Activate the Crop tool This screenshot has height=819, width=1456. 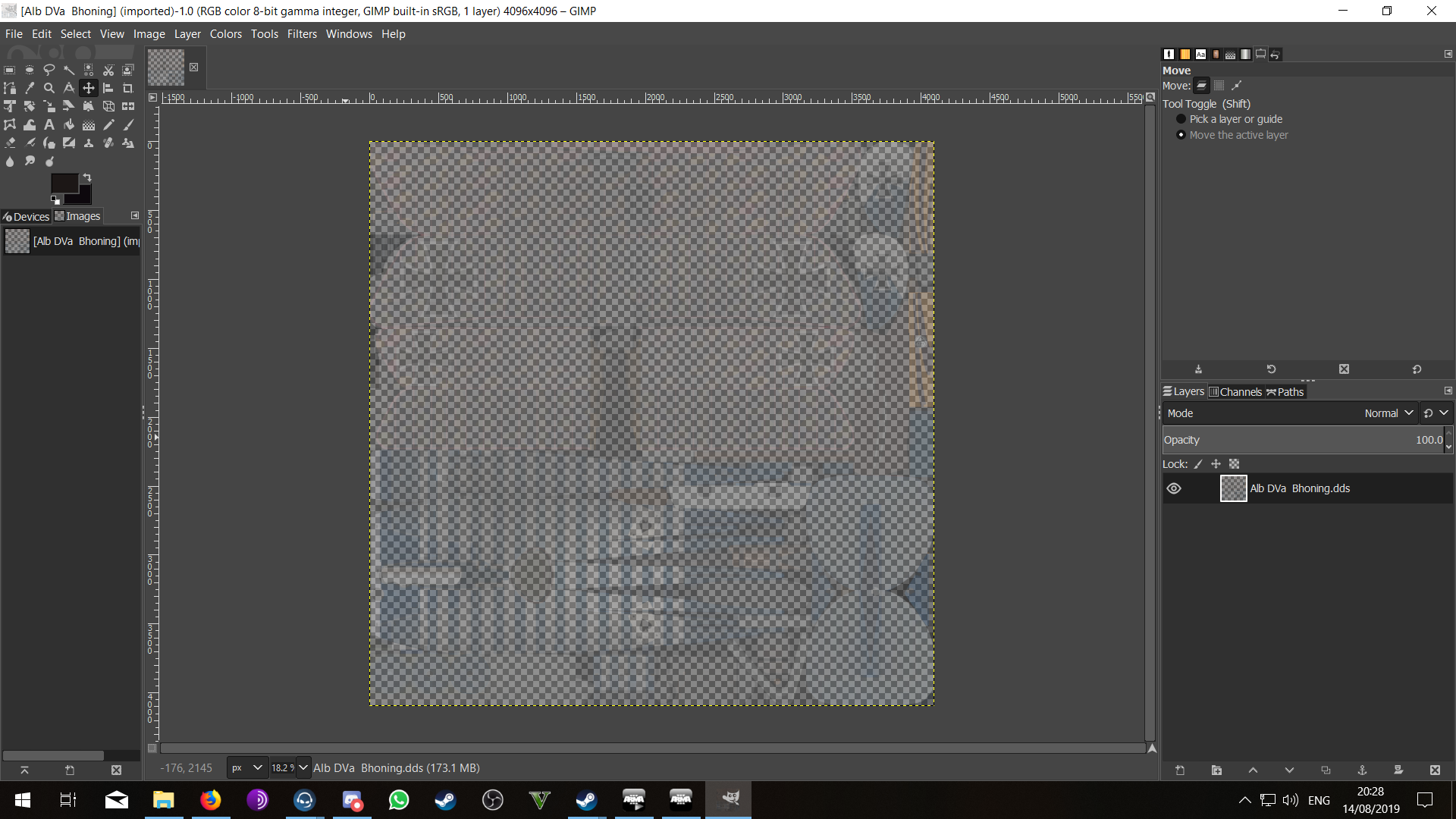(128, 88)
